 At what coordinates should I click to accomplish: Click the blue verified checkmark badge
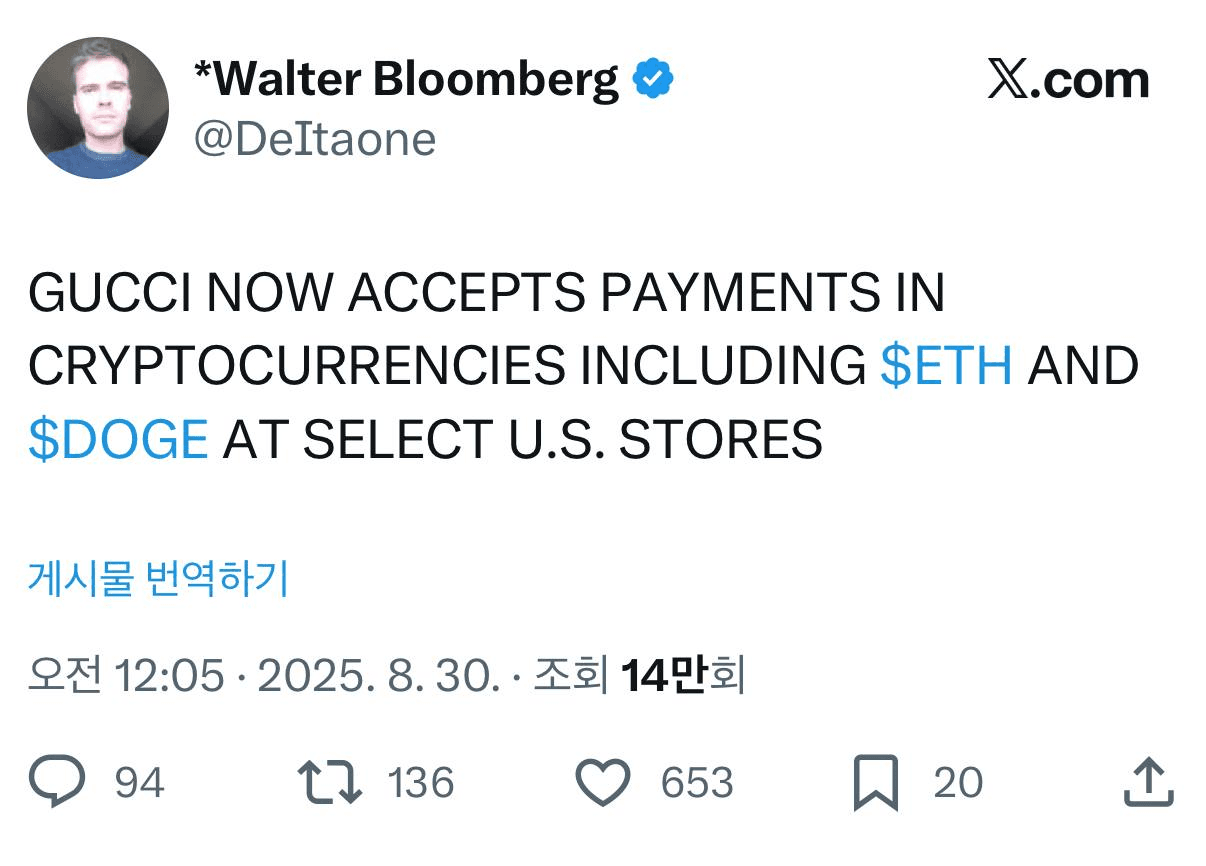tap(654, 80)
